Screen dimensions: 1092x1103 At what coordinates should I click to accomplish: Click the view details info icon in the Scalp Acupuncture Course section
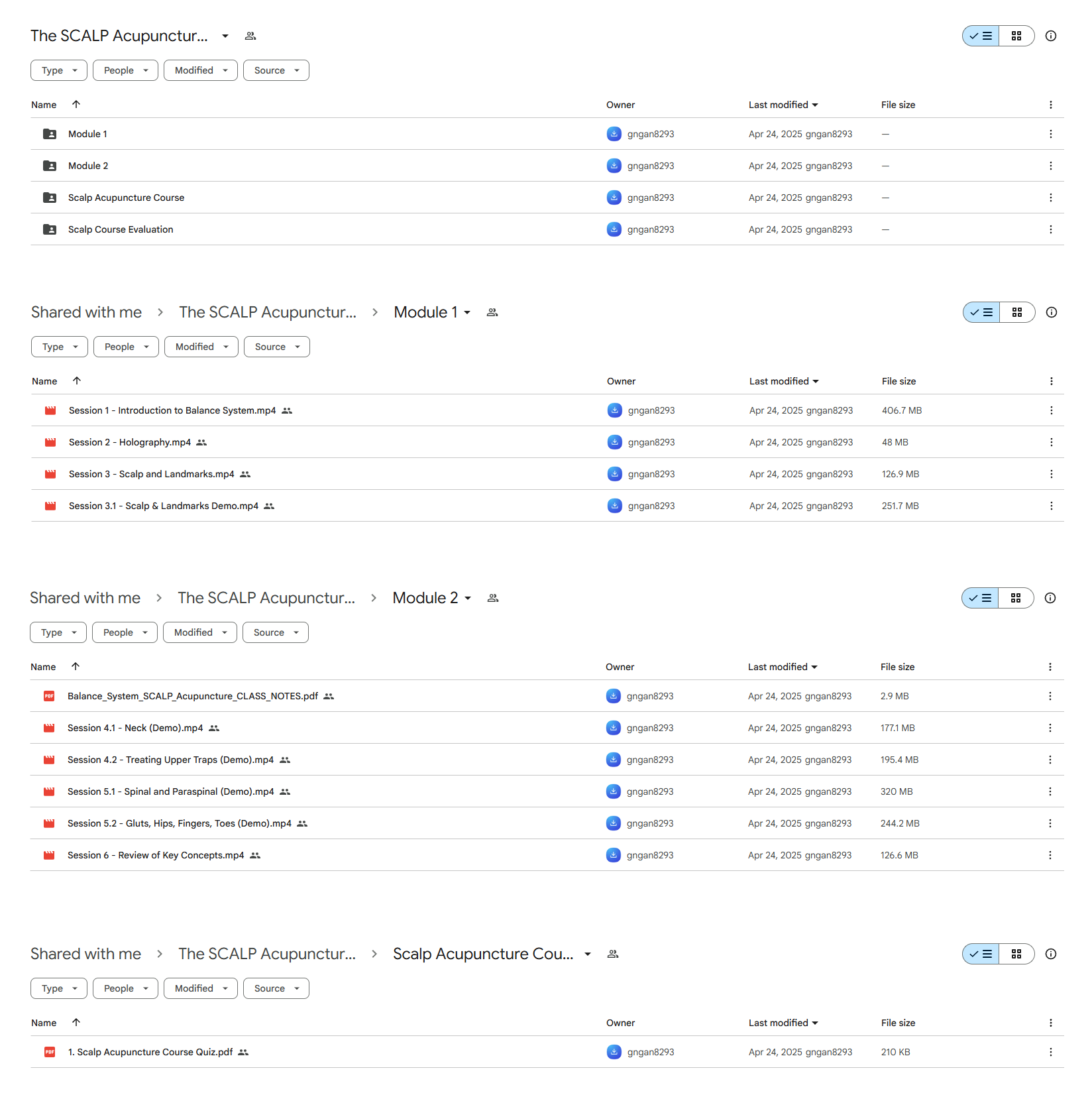coord(1050,954)
